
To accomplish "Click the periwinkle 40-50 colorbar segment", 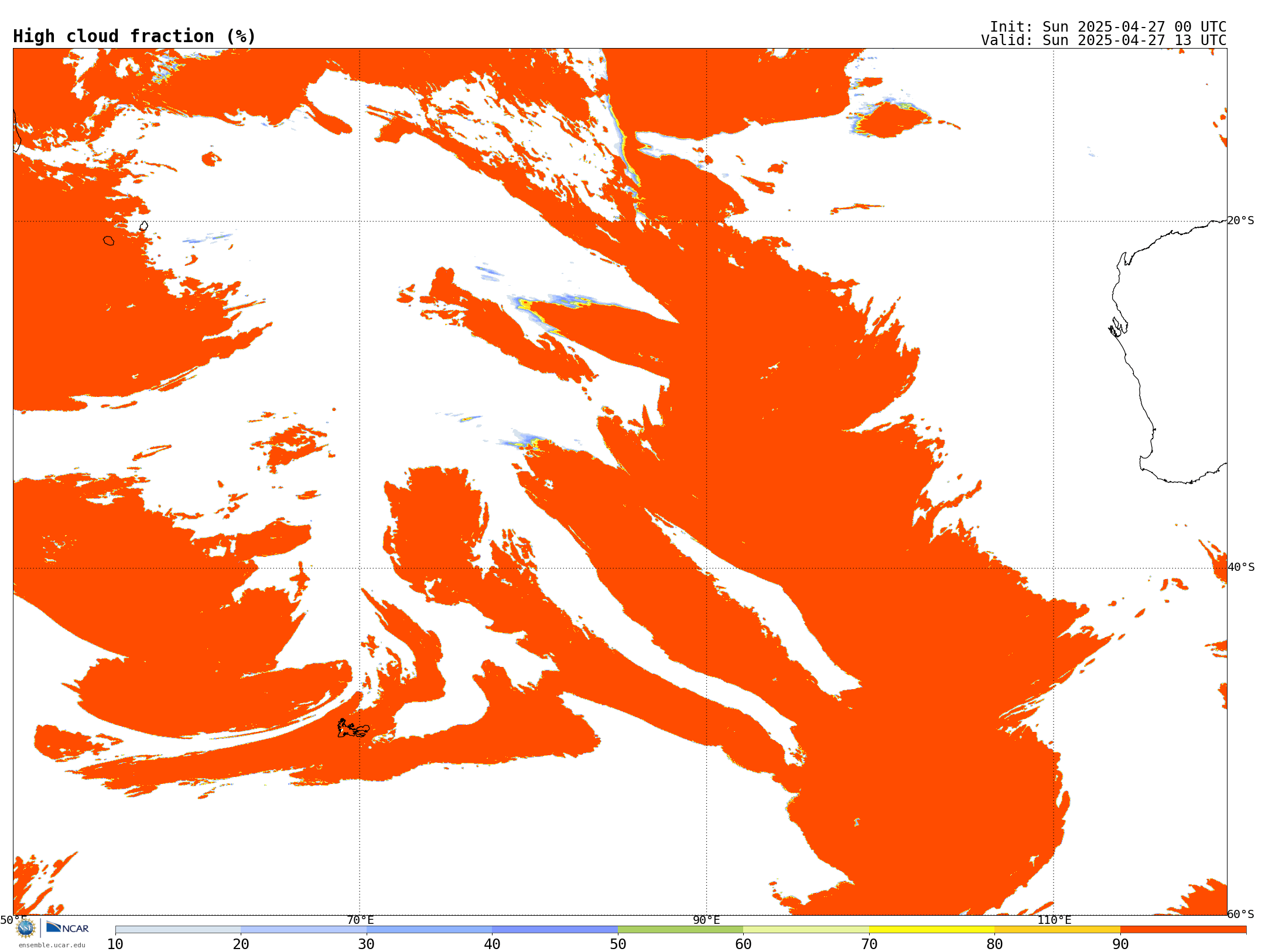I will point(555,930).
